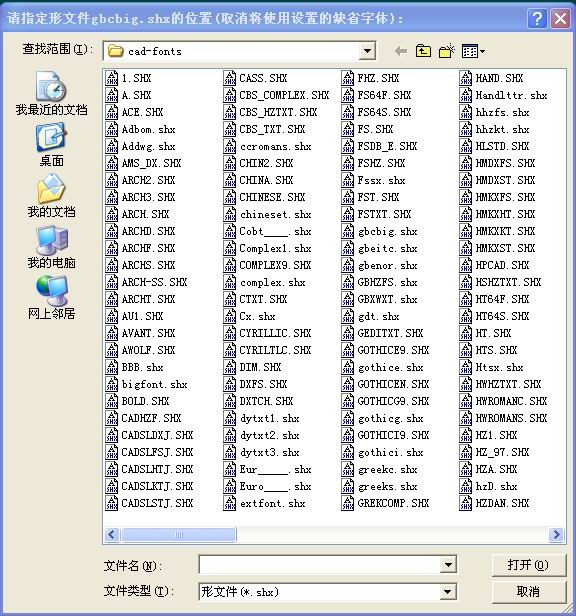This screenshot has width=576, height=616.
Task: Select file name GBHZFS.shx
Action: pos(387,282)
